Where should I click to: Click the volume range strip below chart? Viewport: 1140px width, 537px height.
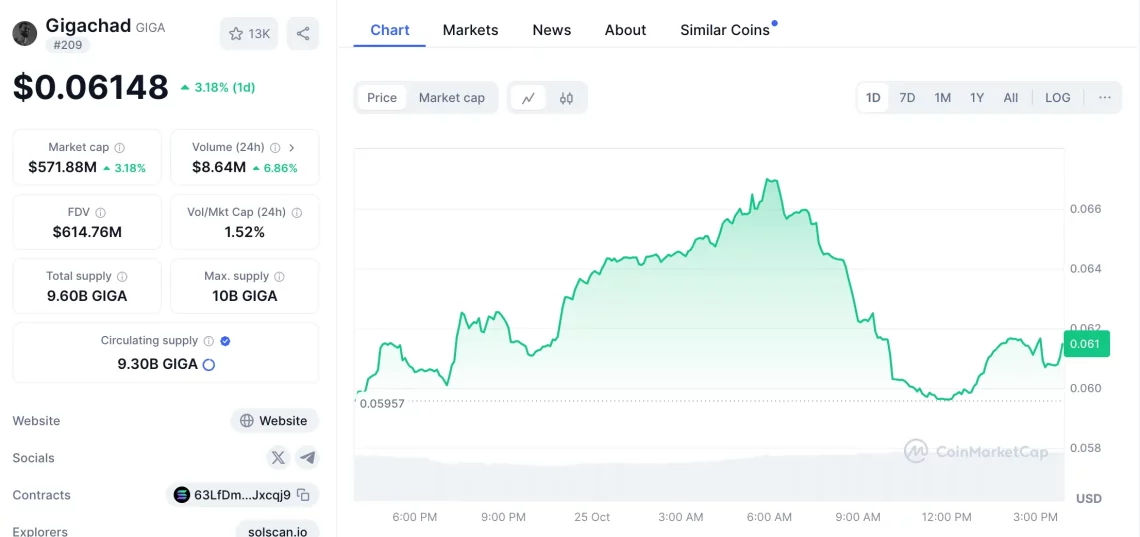710,478
